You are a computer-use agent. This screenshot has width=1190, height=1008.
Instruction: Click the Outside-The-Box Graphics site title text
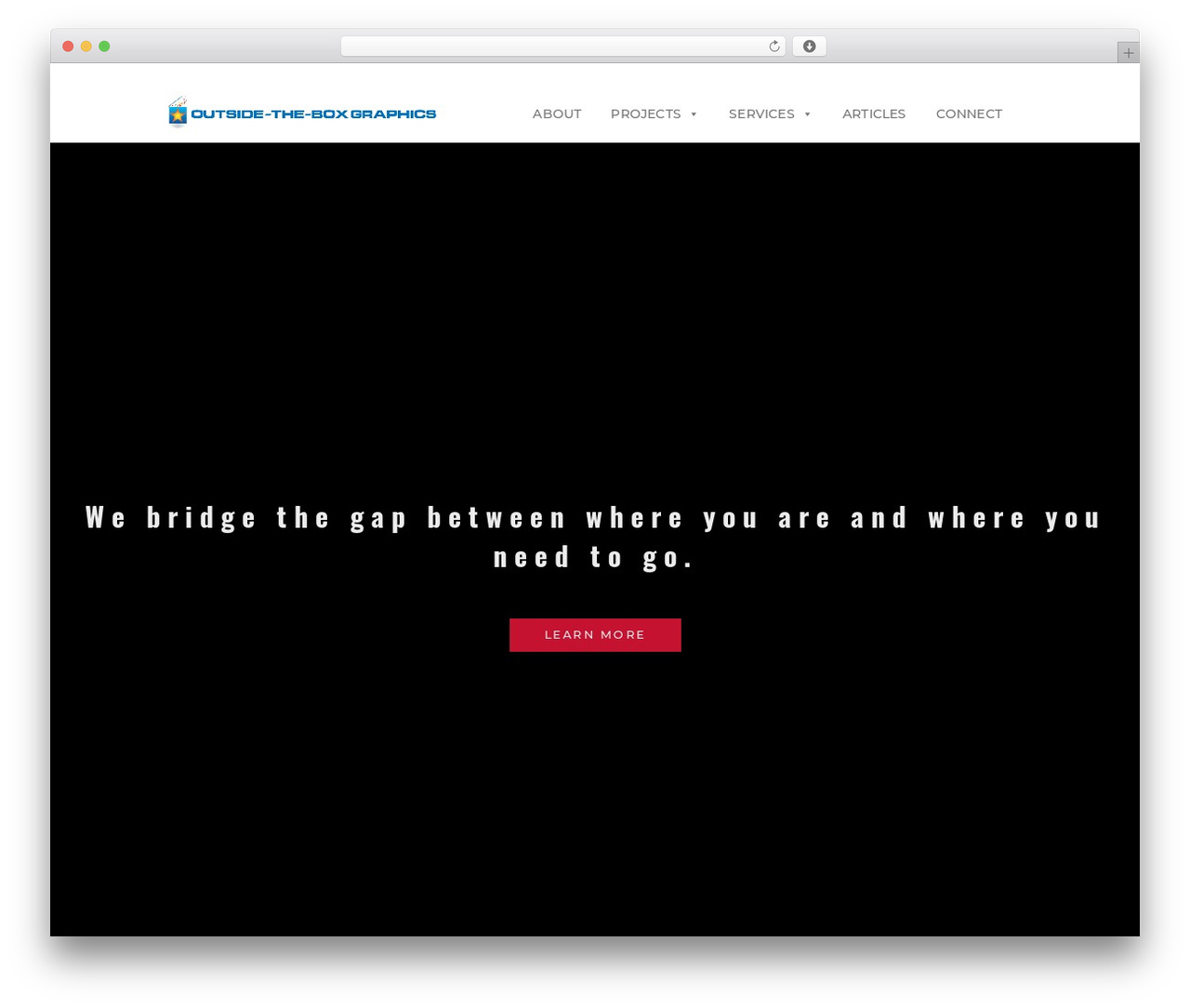pyautogui.click(x=313, y=113)
